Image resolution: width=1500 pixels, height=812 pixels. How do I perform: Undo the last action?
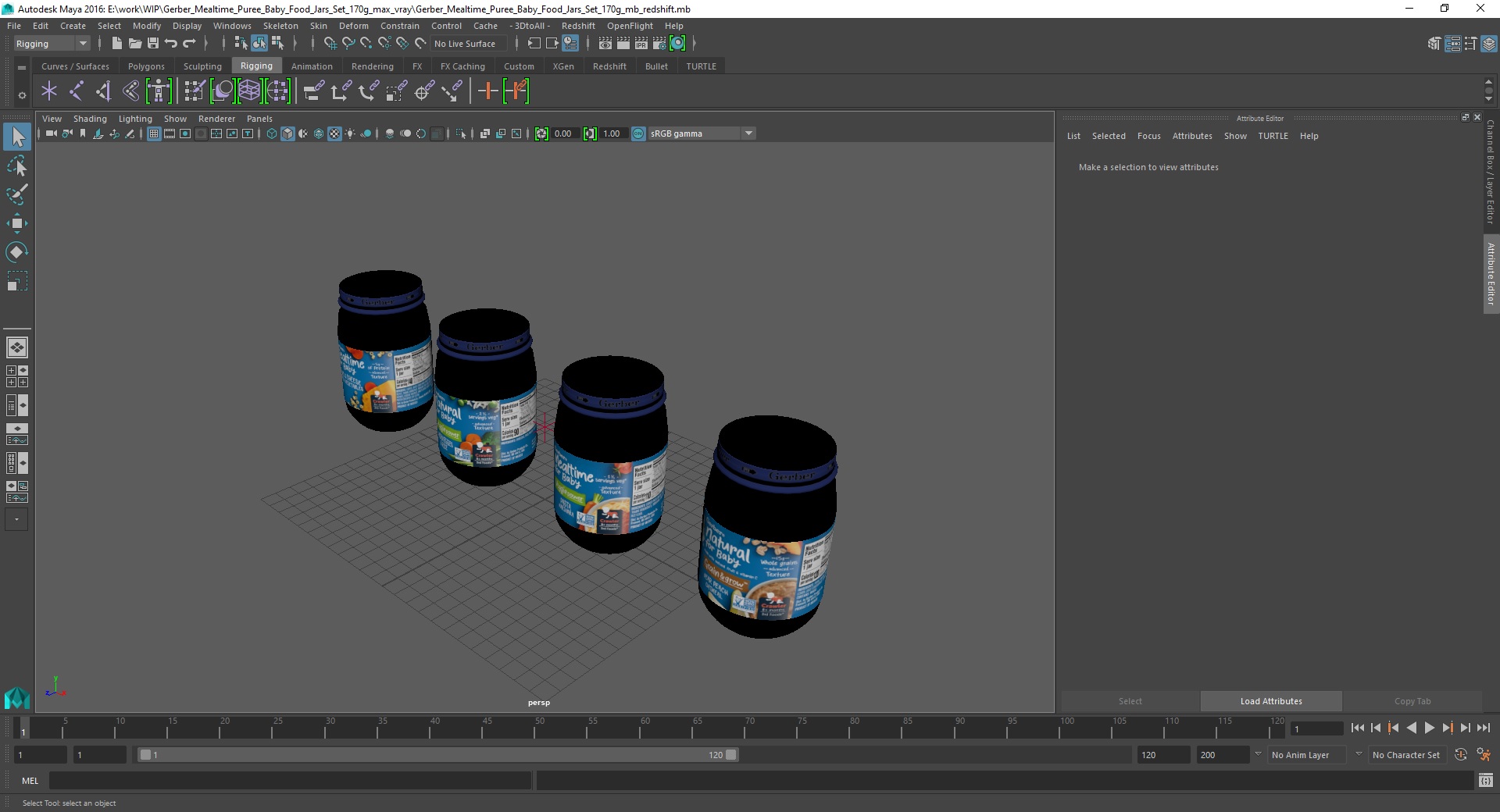[171, 44]
